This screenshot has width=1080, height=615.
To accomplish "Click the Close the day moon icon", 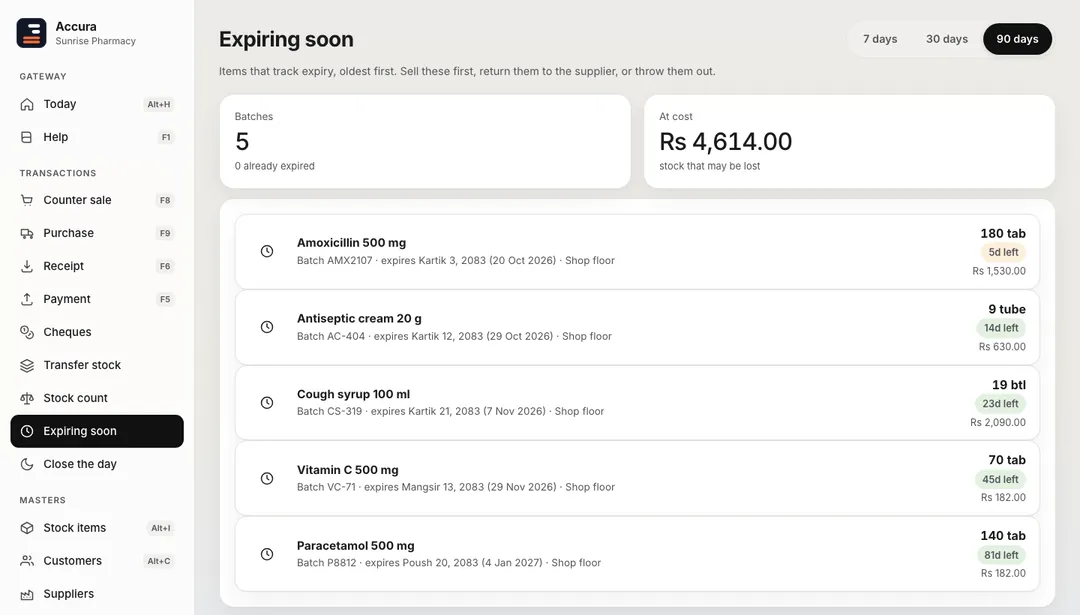I will [27, 464].
